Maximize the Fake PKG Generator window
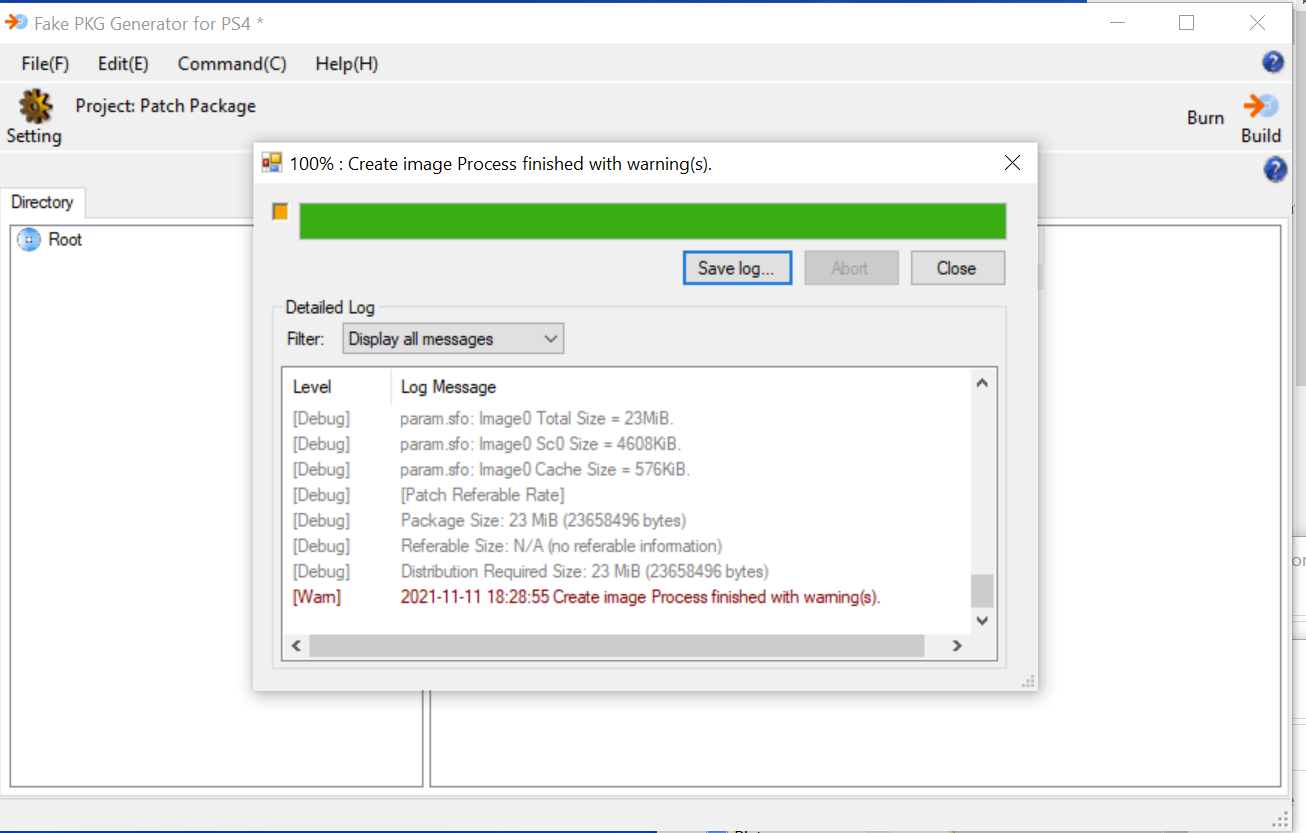This screenshot has height=833, width=1306. coord(1187,22)
